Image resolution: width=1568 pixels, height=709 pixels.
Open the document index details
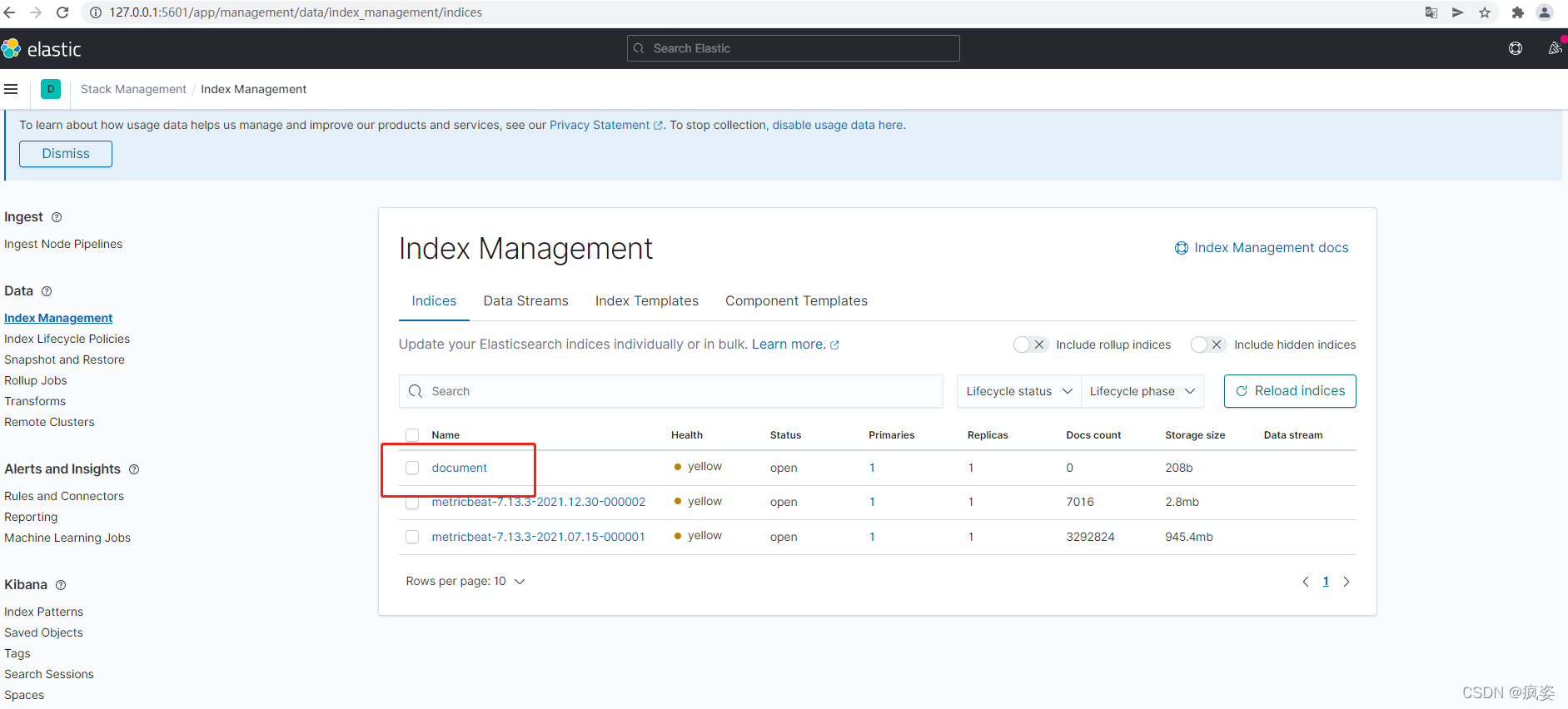(460, 468)
